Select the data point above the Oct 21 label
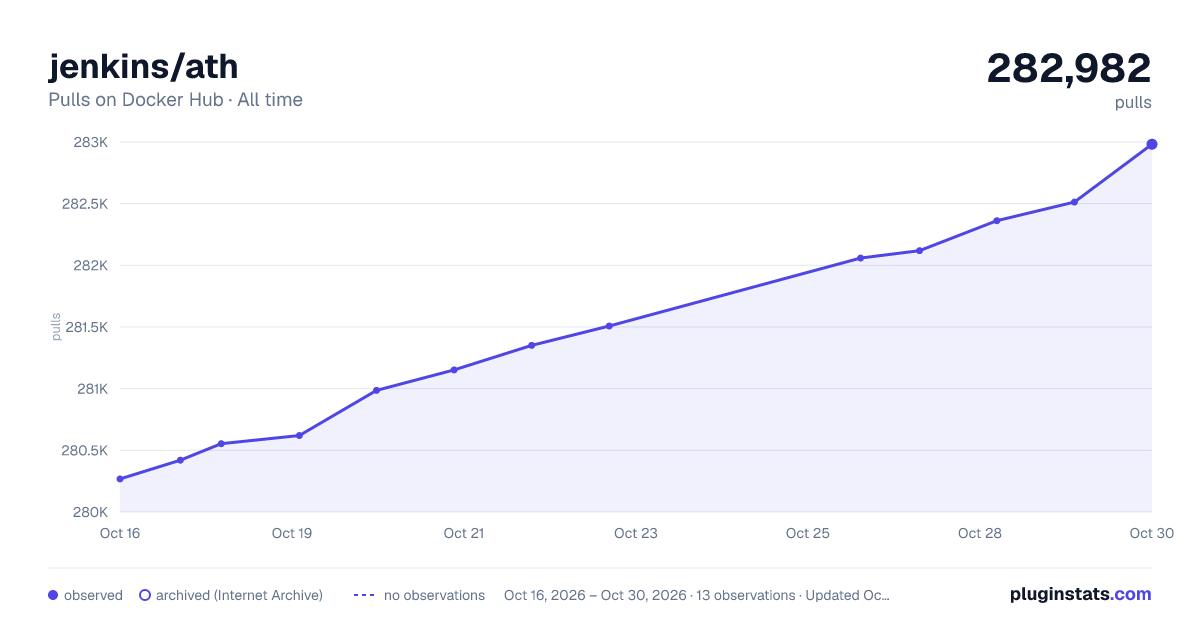Viewport: 1200px width, 630px height. [x=454, y=370]
